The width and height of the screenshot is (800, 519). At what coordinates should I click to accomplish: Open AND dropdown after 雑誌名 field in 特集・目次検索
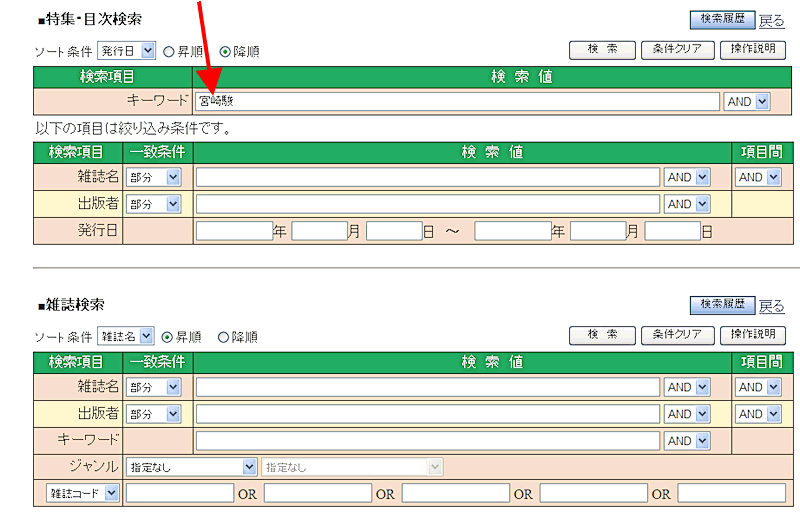686,177
